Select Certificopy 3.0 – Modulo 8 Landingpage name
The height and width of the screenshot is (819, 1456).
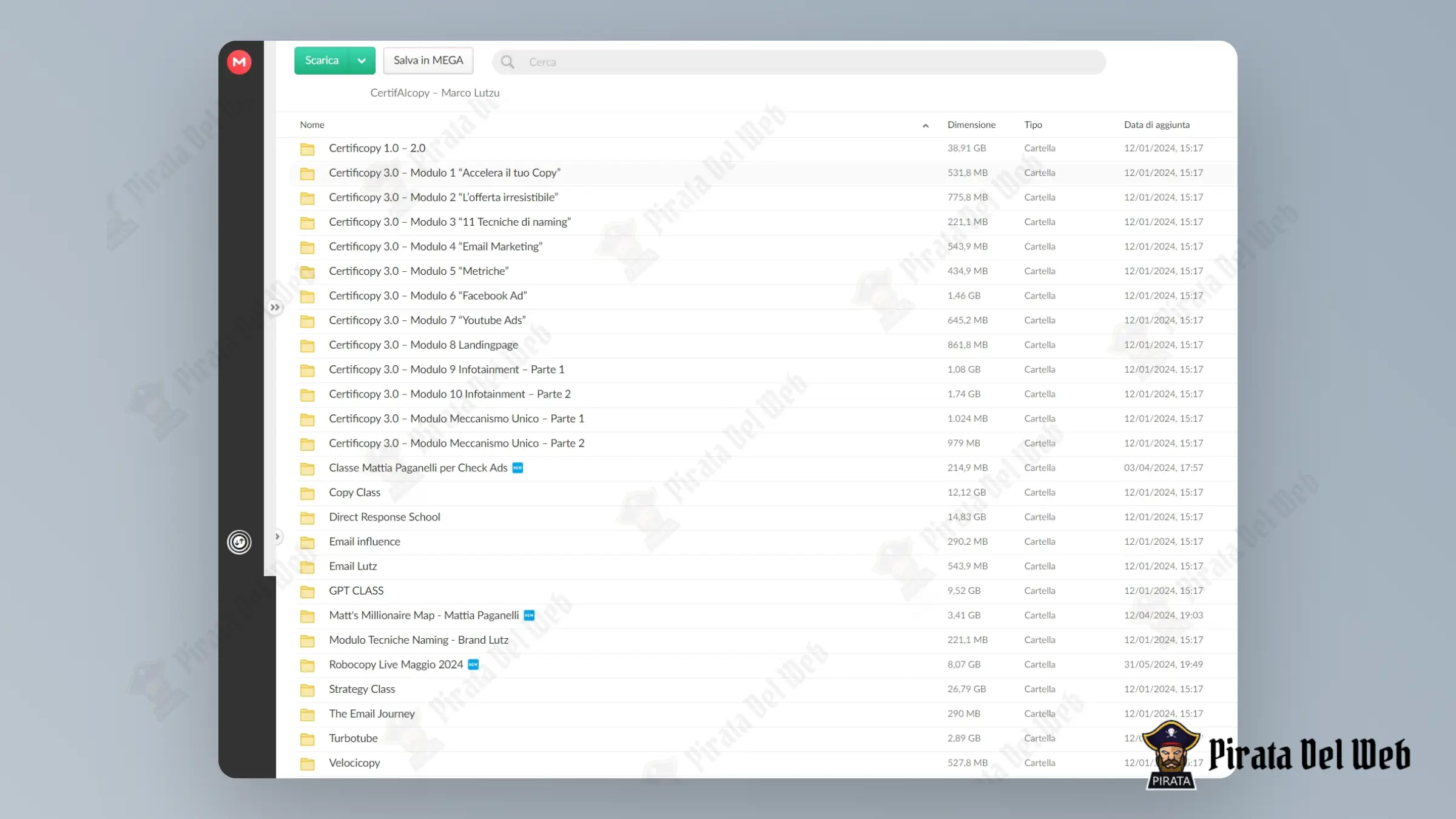[423, 345]
